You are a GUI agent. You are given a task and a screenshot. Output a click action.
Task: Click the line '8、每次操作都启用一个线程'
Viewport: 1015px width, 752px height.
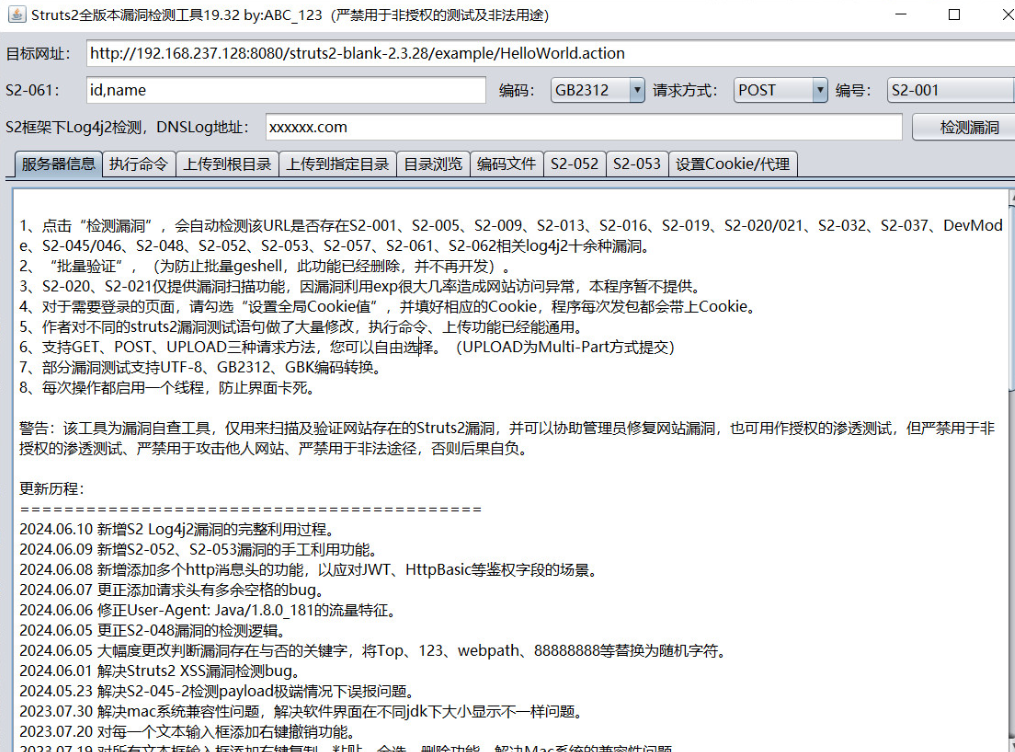pos(167,388)
